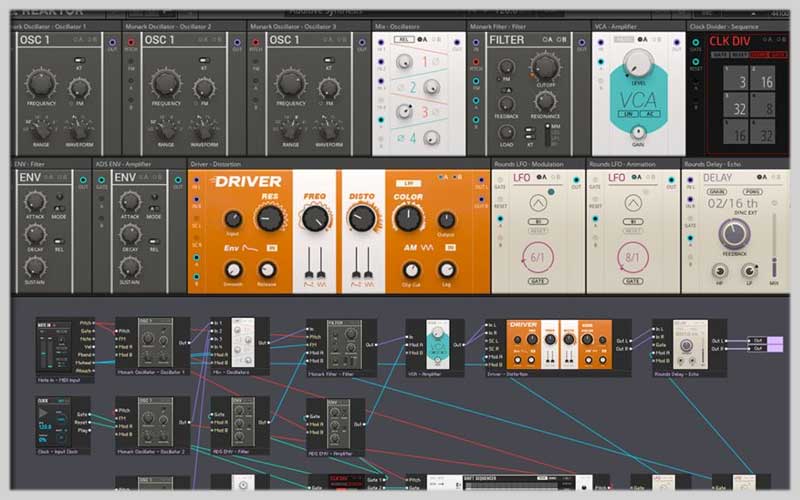Select the Note In MIDI Input node
Screen dimensions: 800x500
tap(65, 351)
